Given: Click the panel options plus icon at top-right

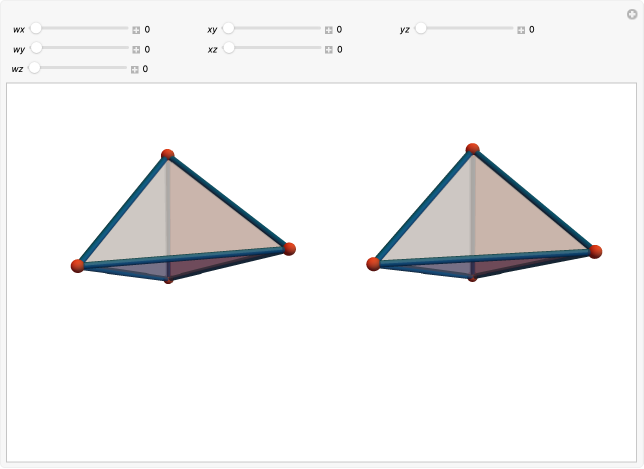Looking at the screenshot, I should 631,13.
